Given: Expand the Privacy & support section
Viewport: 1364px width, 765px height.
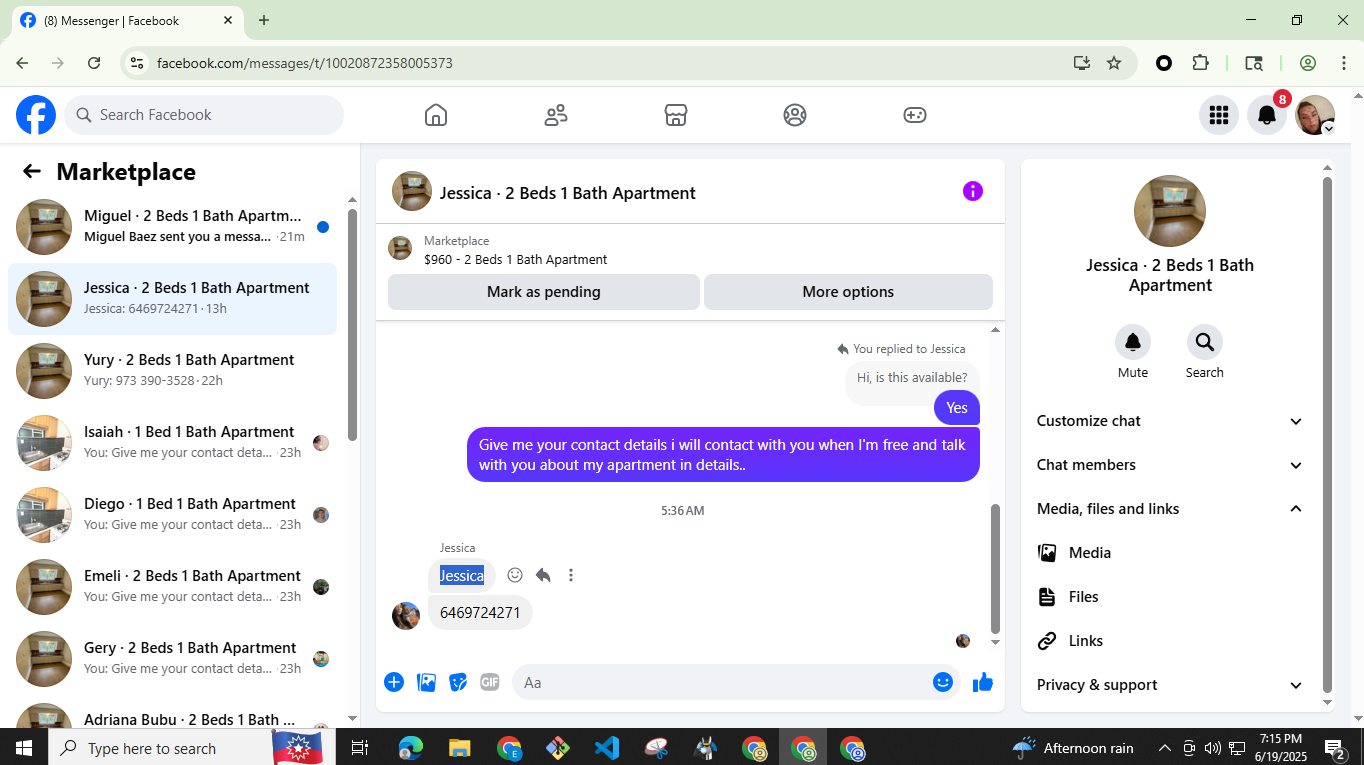Looking at the screenshot, I should [x=1170, y=685].
